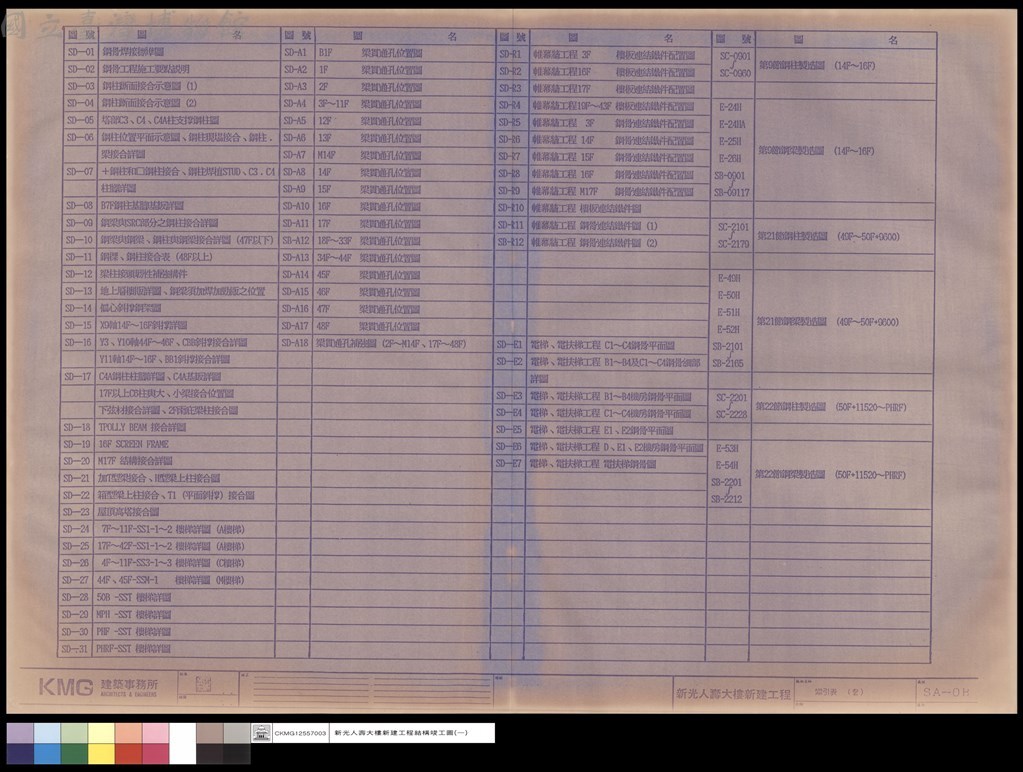Click the caption 新光人壽大樓新建工程結構竣工圖(一)
The image size is (1023, 772).
point(401,733)
